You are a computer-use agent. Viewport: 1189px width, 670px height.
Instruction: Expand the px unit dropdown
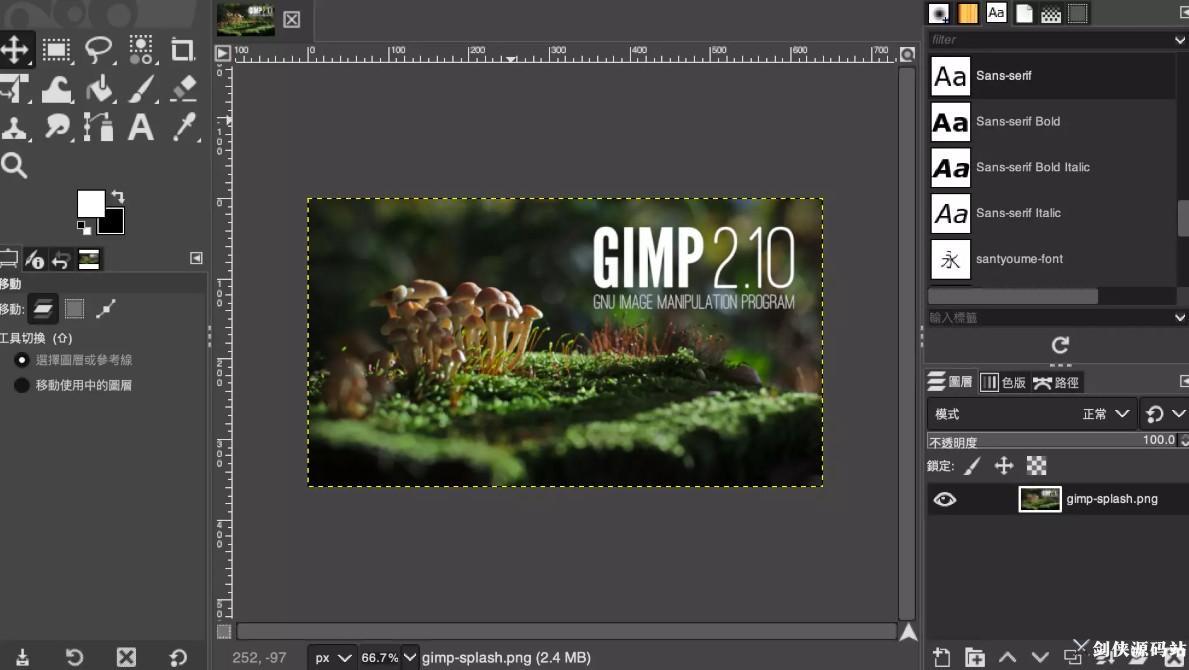pos(332,657)
